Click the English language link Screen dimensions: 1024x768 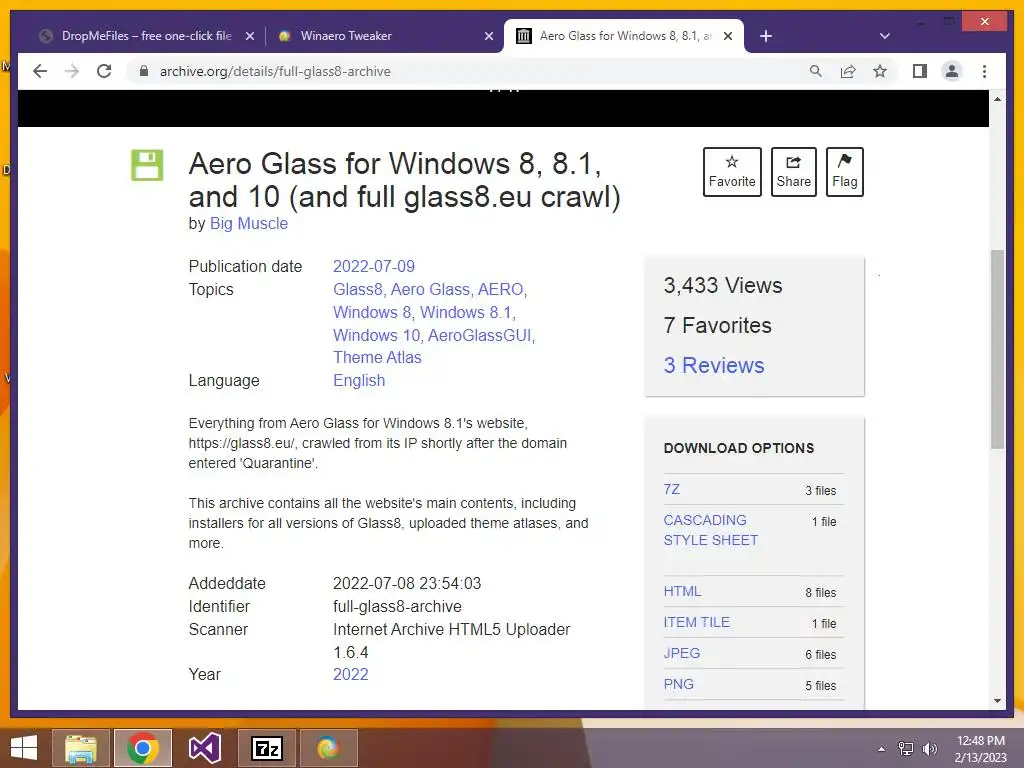click(359, 380)
